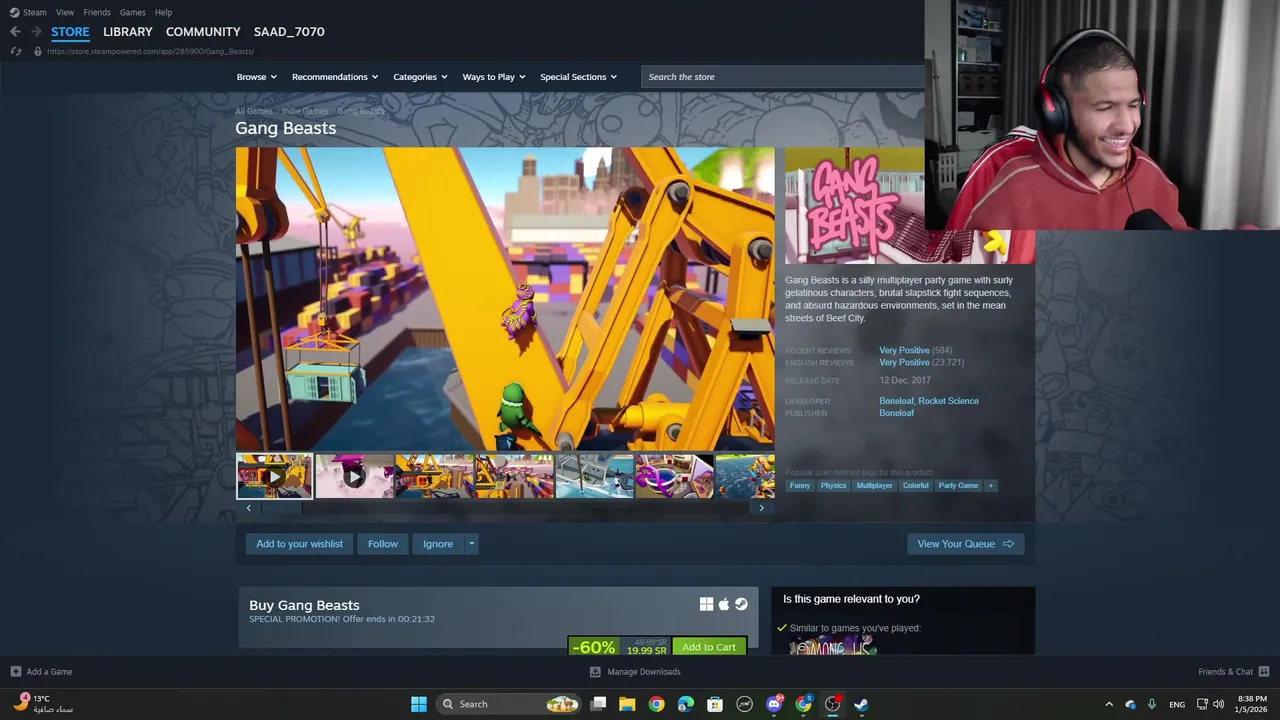The width and height of the screenshot is (1280, 720).
Task: Select the Physics tag
Action: click(833, 486)
